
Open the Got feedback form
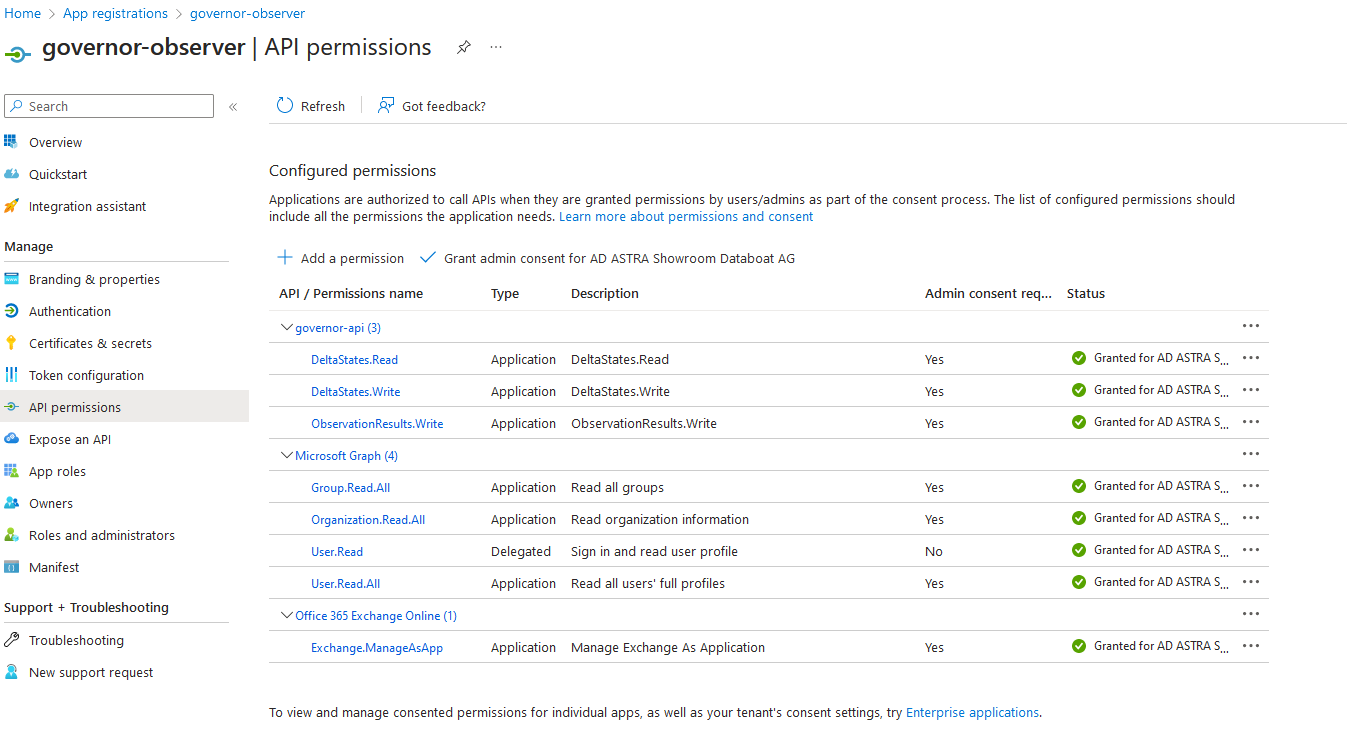(432, 105)
